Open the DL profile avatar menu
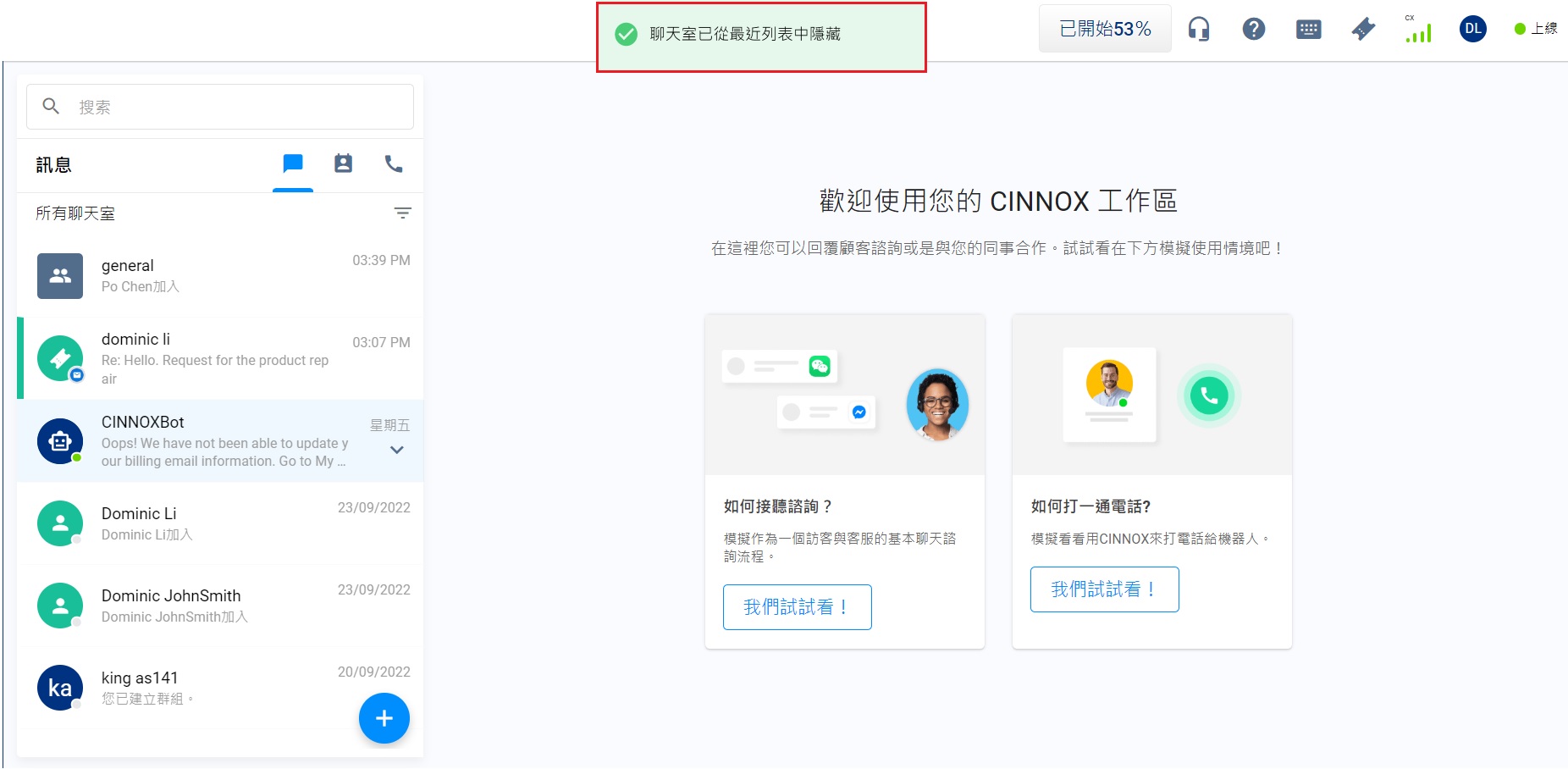1568x769 pixels. coord(1472,28)
